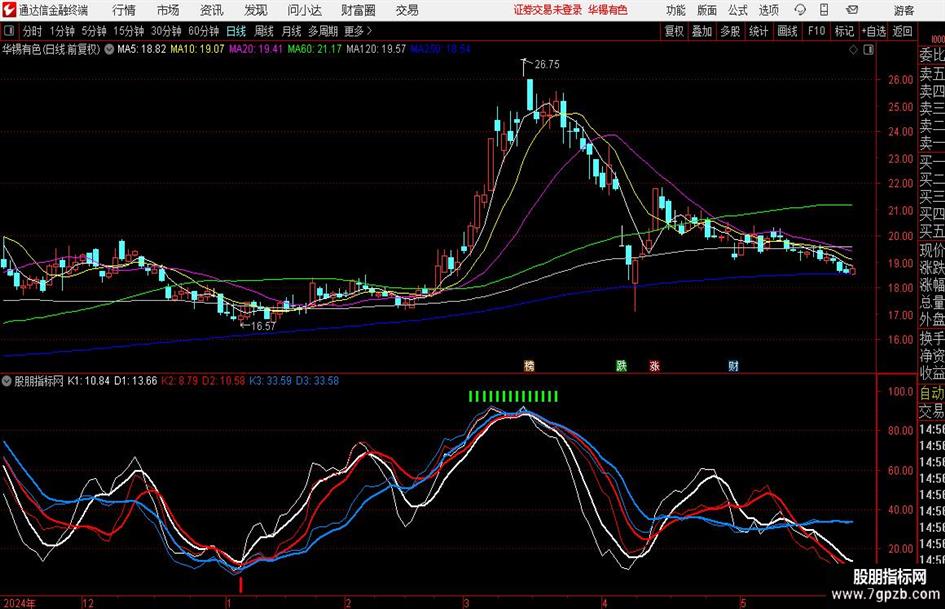Screen dimensions: 945x609
Task: Open the 发现 menu
Action: click(256, 10)
